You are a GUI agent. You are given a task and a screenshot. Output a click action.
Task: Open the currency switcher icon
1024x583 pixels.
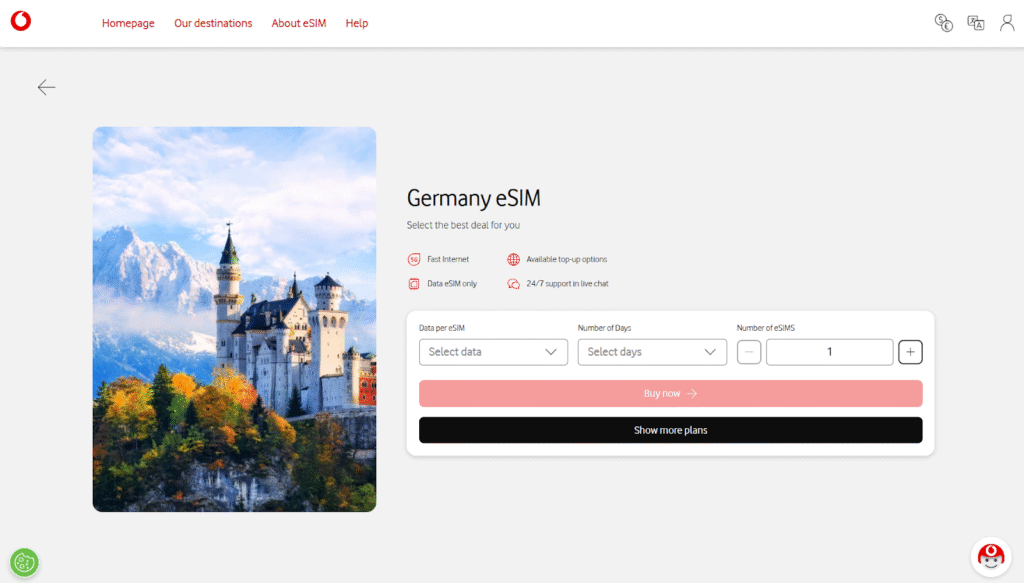coord(943,22)
